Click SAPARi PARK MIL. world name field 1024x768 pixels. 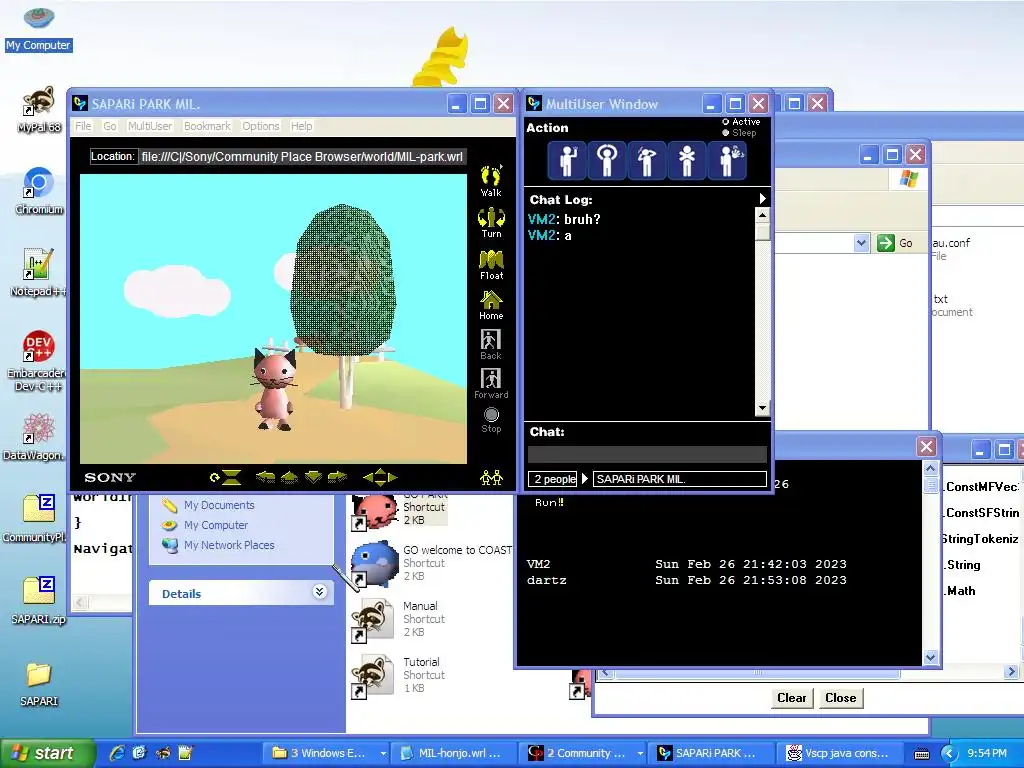coord(680,479)
